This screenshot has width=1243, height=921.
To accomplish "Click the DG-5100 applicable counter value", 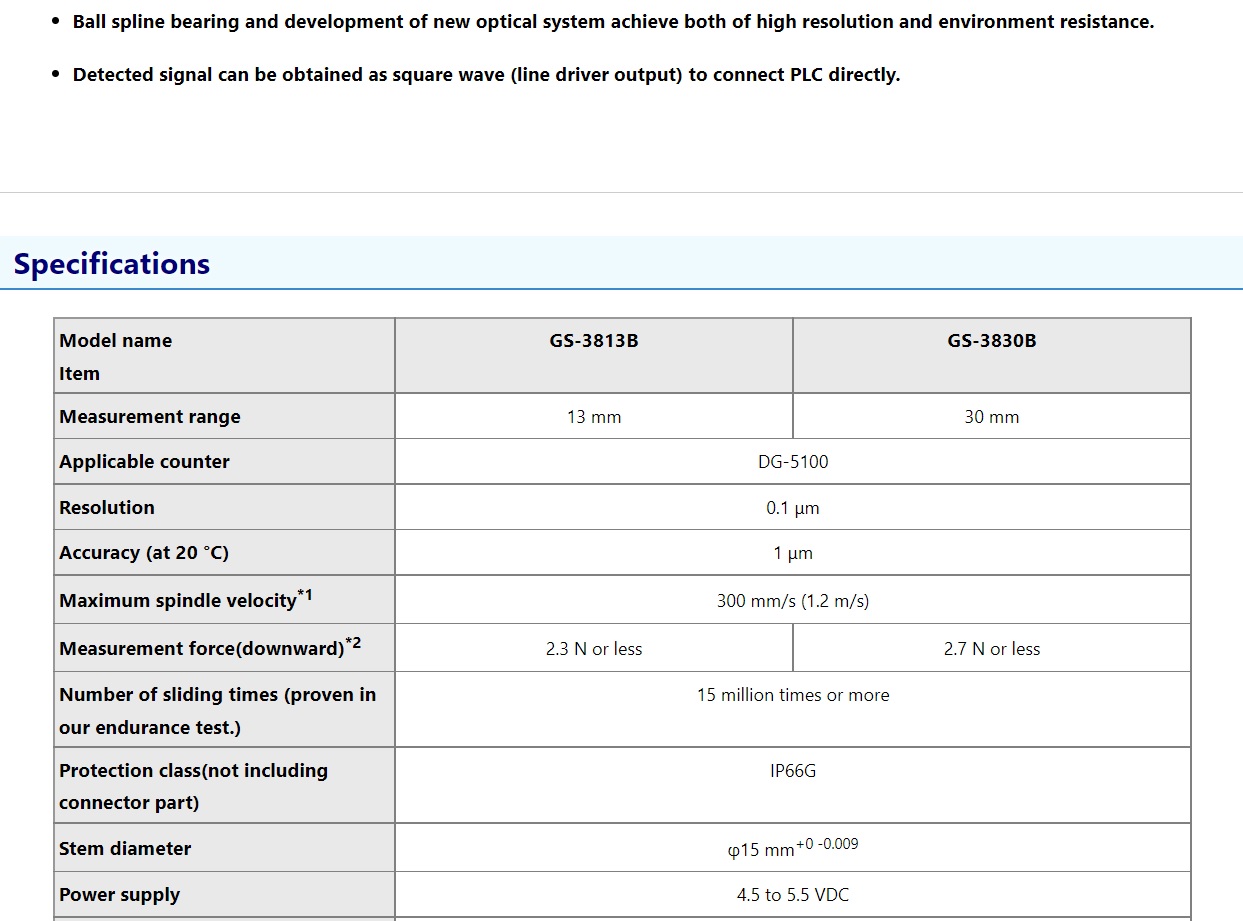I will point(792,462).
